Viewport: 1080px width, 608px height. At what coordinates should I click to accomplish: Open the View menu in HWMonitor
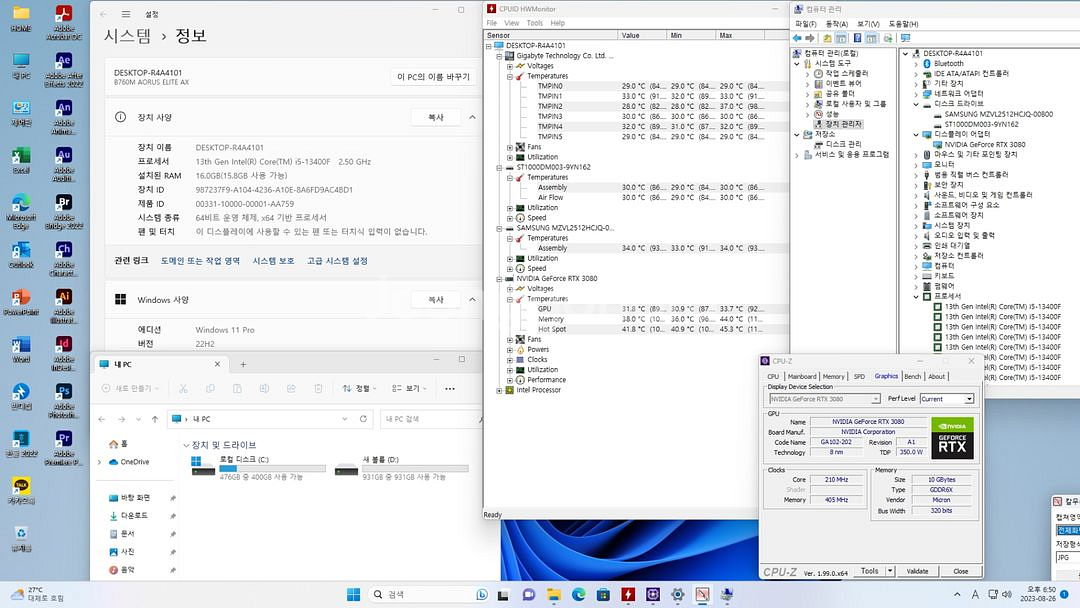click(512, 23)
